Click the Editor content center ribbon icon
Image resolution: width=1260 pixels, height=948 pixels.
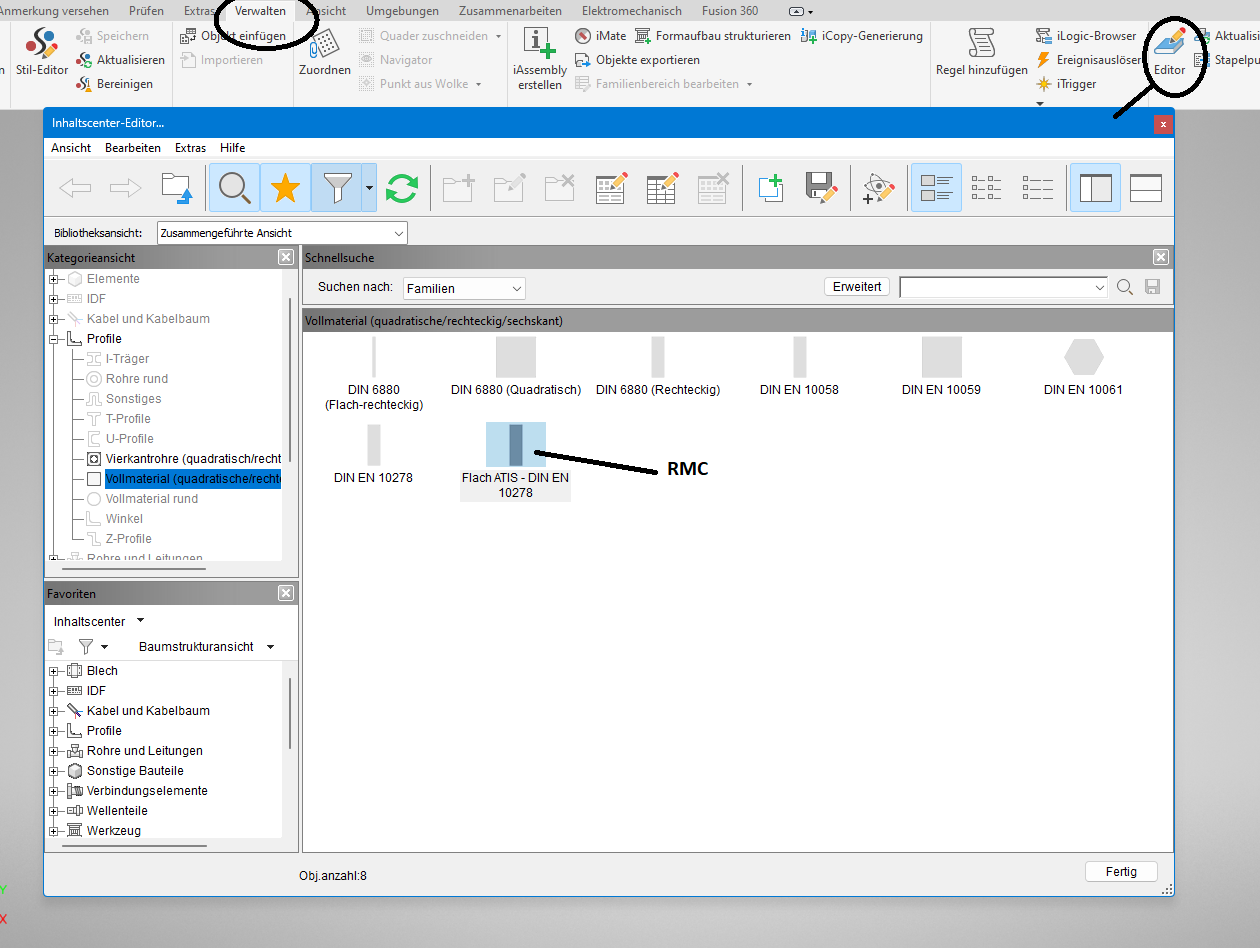(1169, 52)
